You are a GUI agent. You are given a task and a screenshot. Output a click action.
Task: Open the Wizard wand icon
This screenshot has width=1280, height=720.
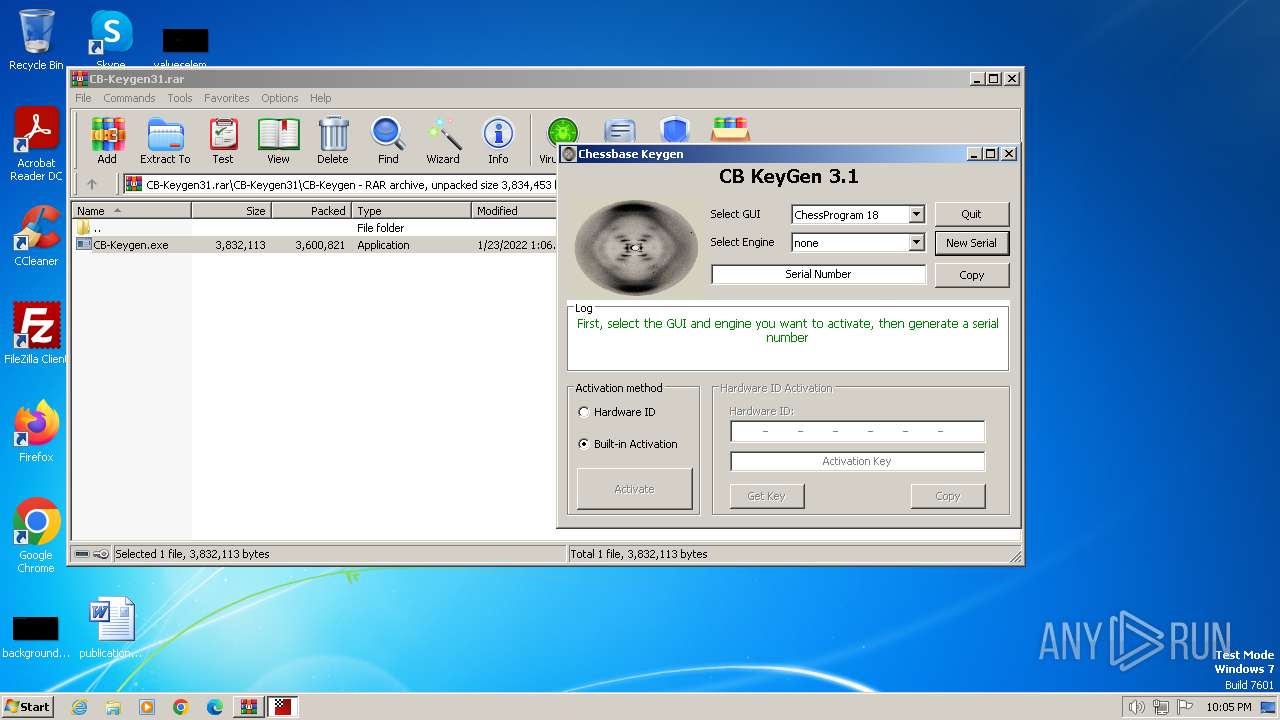point(443,140)
